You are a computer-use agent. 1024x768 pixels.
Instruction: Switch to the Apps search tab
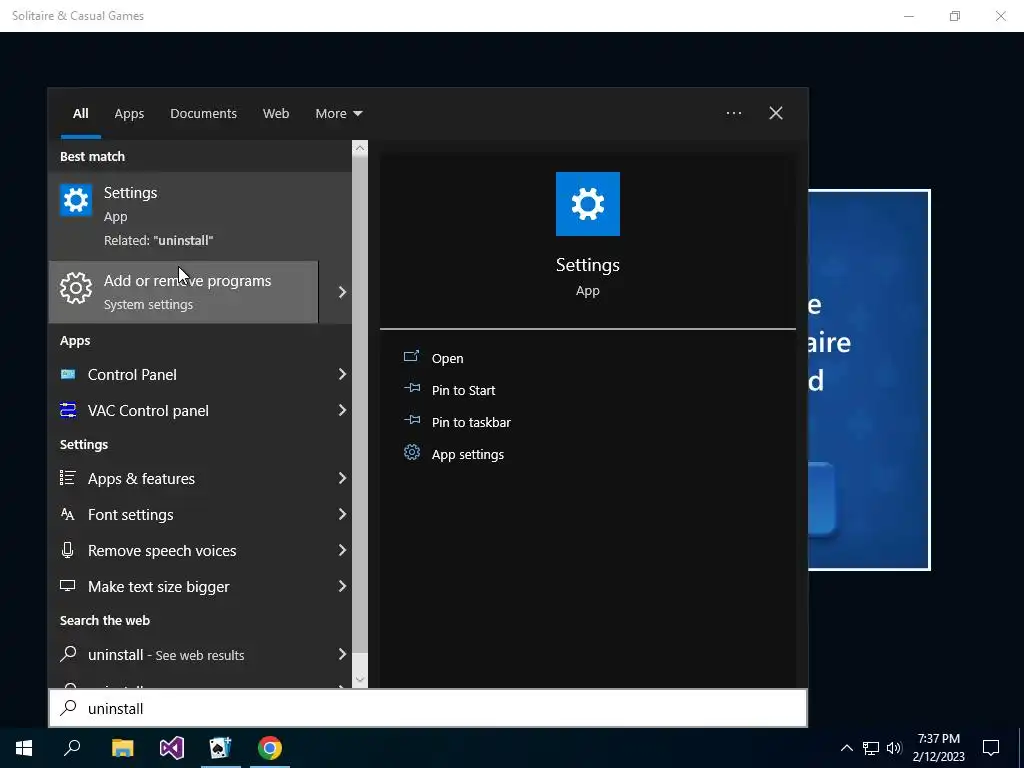pyautogui.click(x=129, y=114)
